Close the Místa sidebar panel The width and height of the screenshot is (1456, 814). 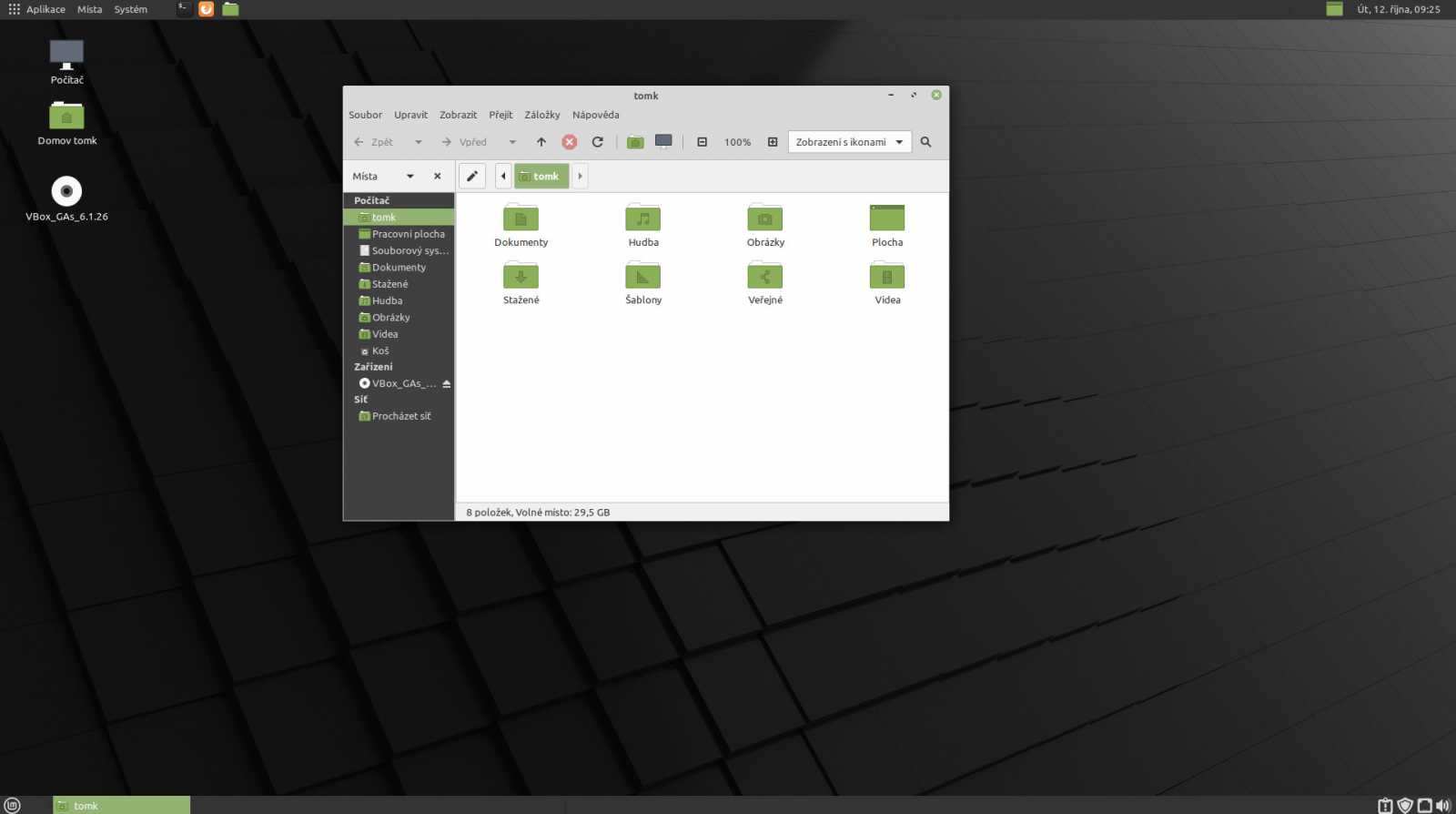(x=438, y=177)
